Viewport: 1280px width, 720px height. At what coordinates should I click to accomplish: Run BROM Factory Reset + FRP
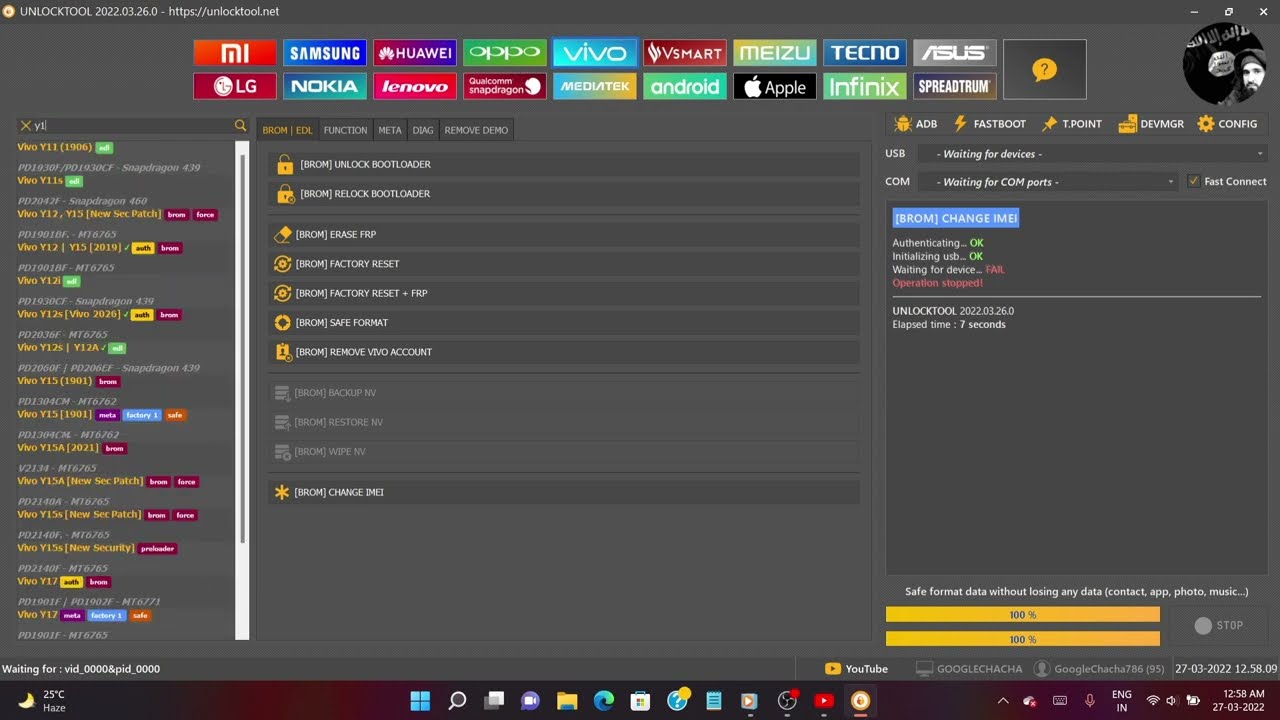click(x=564, y=293)
